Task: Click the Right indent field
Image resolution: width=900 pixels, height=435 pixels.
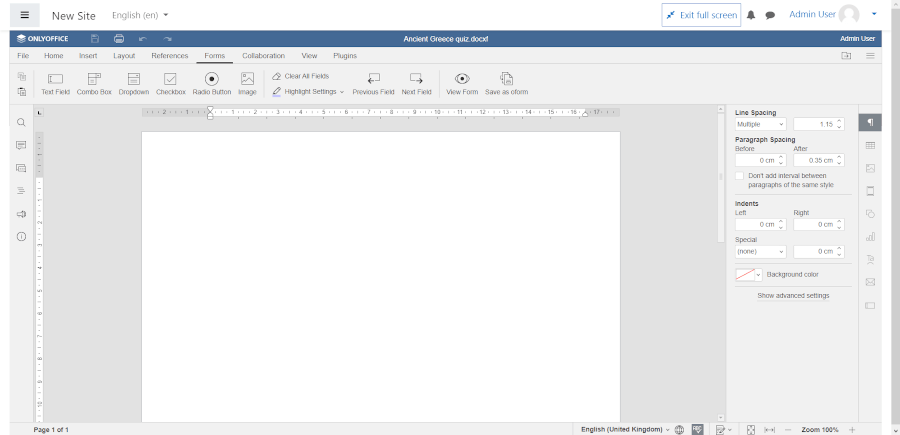Action: 818,224
